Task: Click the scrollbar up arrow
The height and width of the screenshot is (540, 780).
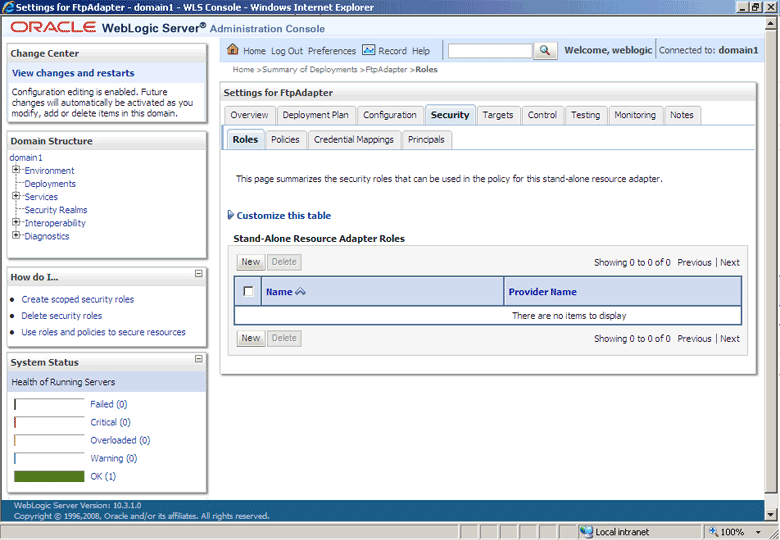Action: coord(771,23)
